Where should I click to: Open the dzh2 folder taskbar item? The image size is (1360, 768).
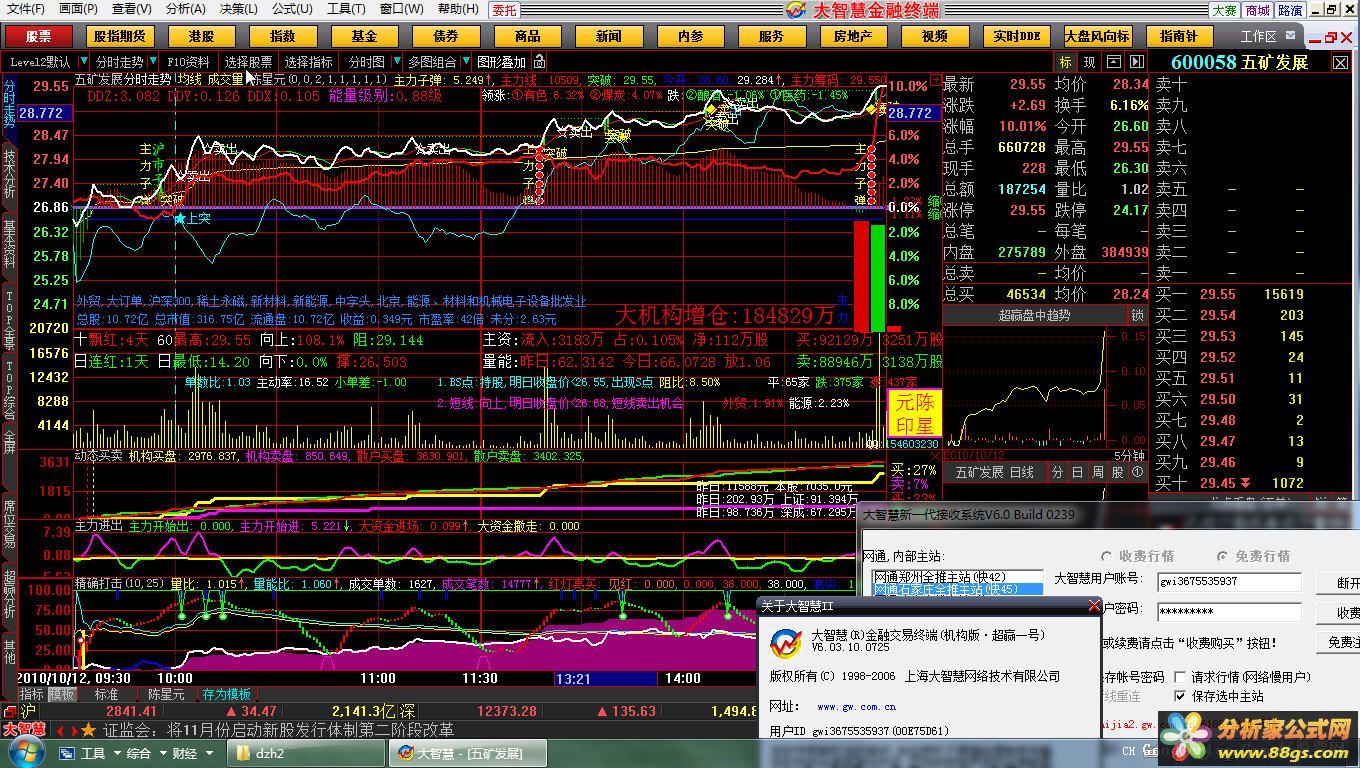pyautogui.click(x=308, y=753)
